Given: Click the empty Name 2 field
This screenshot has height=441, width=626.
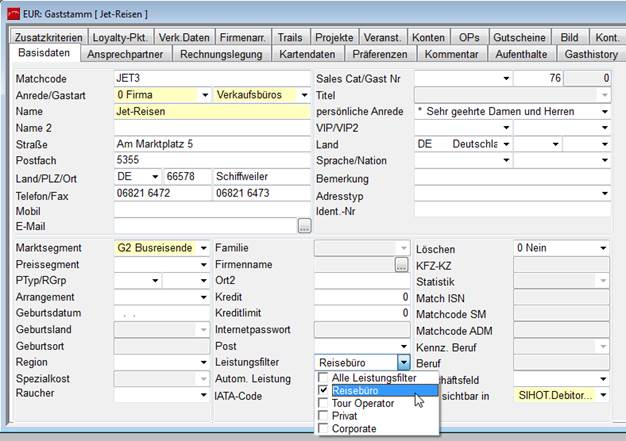Looking at the screenshot, I should [x=212, y=128].
